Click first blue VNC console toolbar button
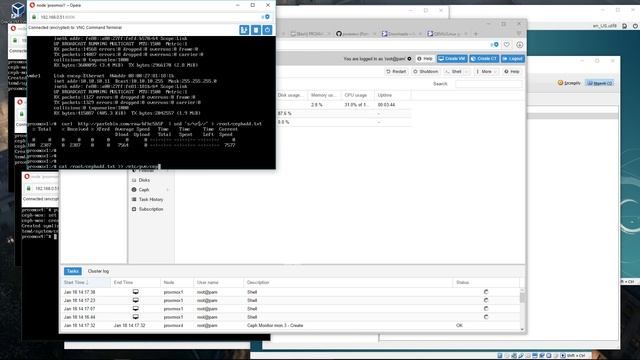This screenshot has height=360, width=640. 244,30
